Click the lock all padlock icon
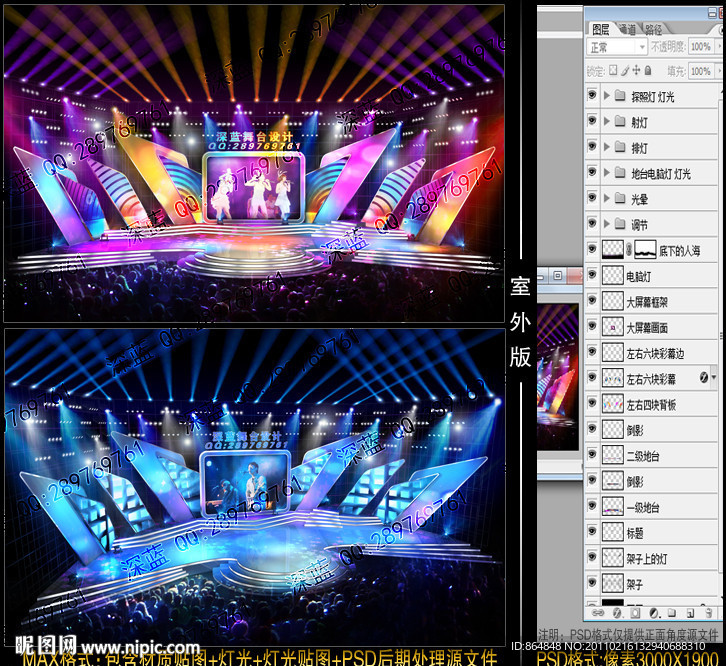This screenshot has height=666, width=726. point(650,71)
